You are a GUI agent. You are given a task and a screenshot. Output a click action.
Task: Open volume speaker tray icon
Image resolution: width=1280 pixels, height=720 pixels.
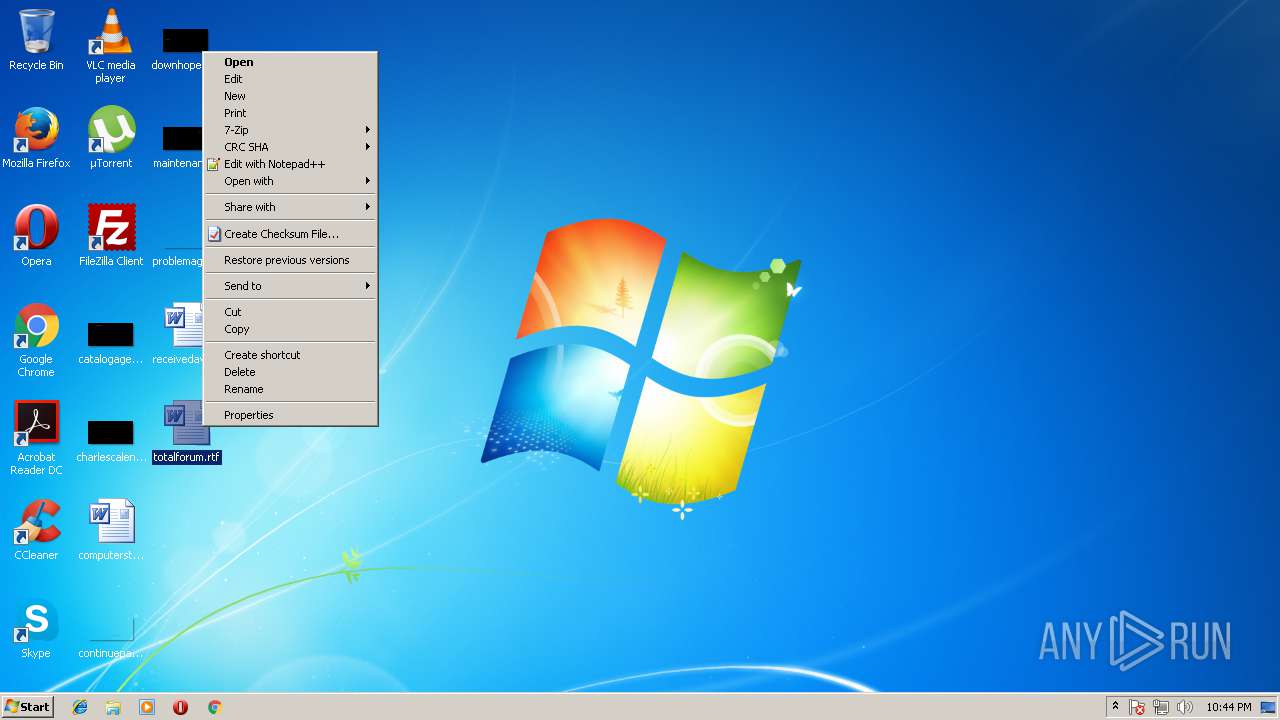(1185, 707)
